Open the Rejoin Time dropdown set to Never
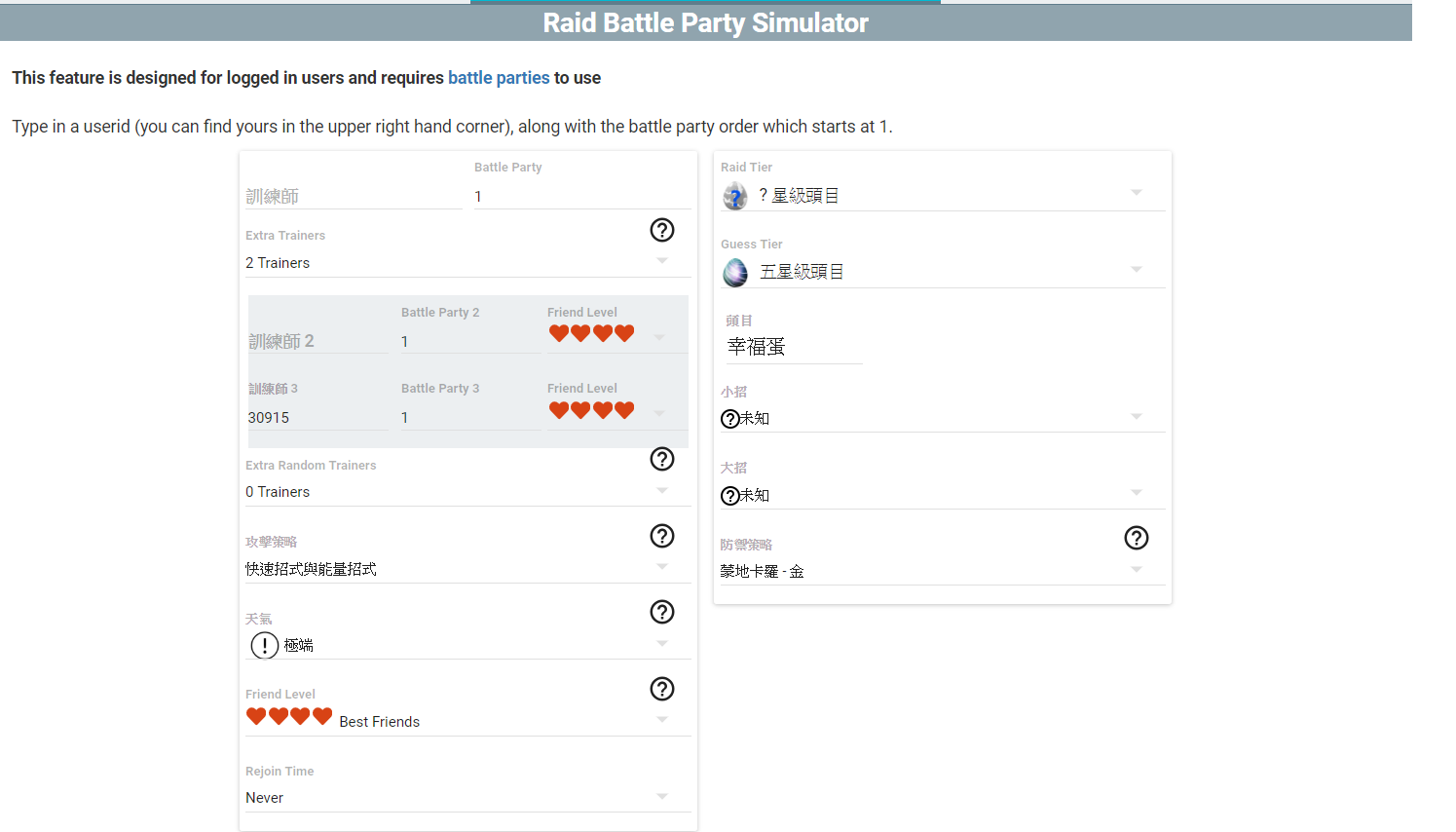1456x832 pixels. coord(458,798)
